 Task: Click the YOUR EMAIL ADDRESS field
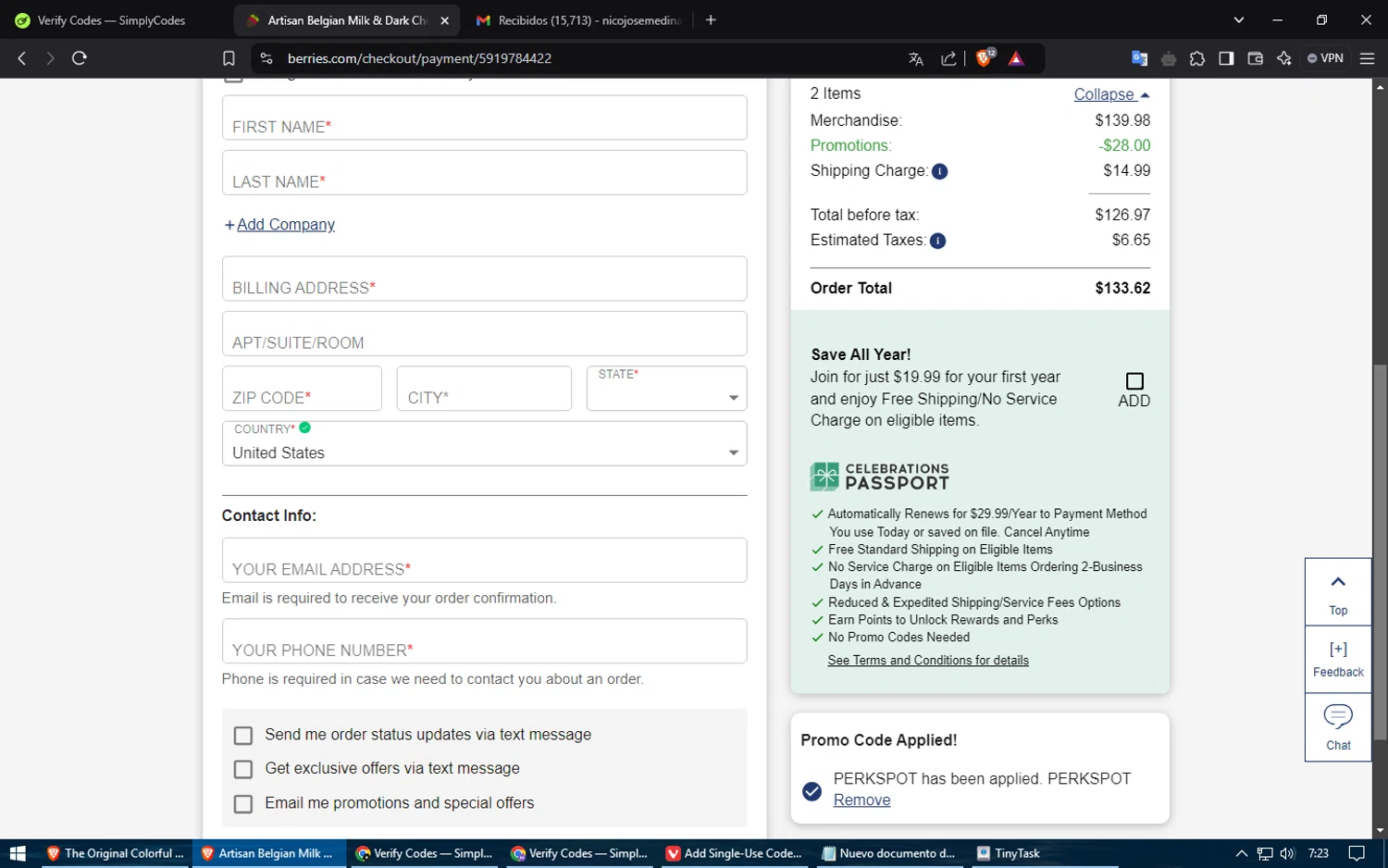[x=484, y=561]
